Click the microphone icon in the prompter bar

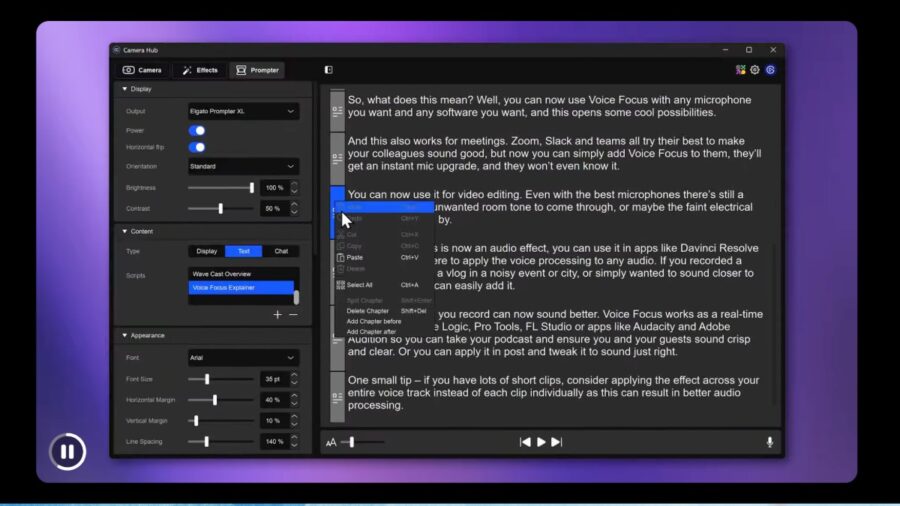pyautogui.click(x=769, y=442)
